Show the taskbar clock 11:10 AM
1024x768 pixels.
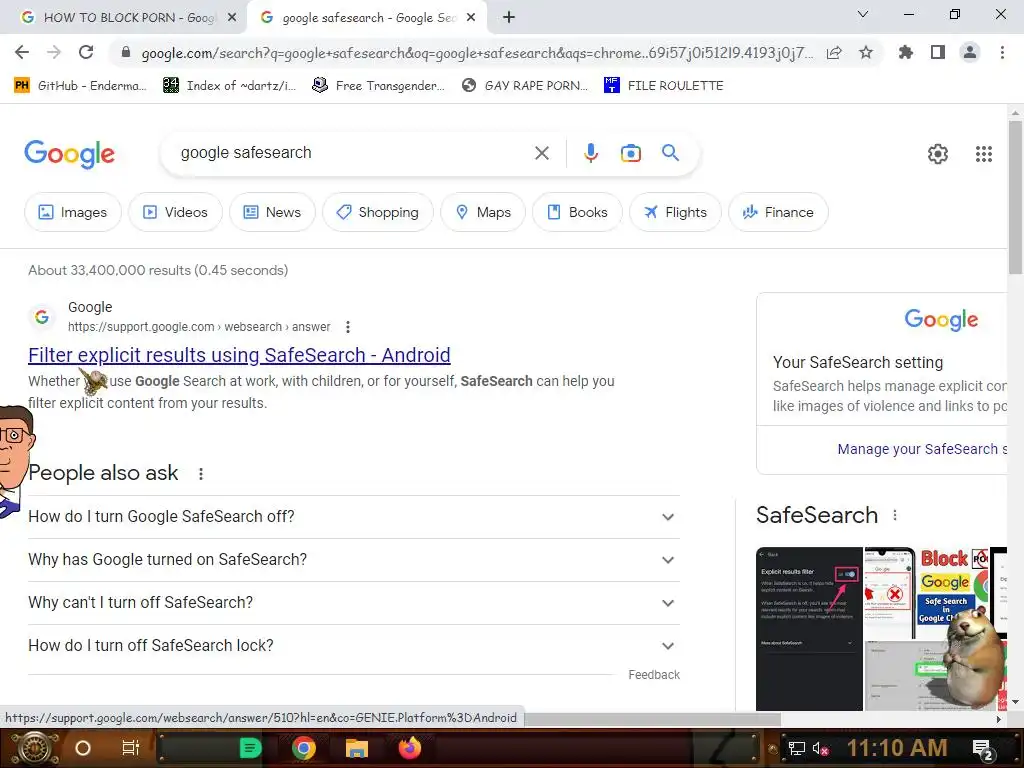point(897,748)
